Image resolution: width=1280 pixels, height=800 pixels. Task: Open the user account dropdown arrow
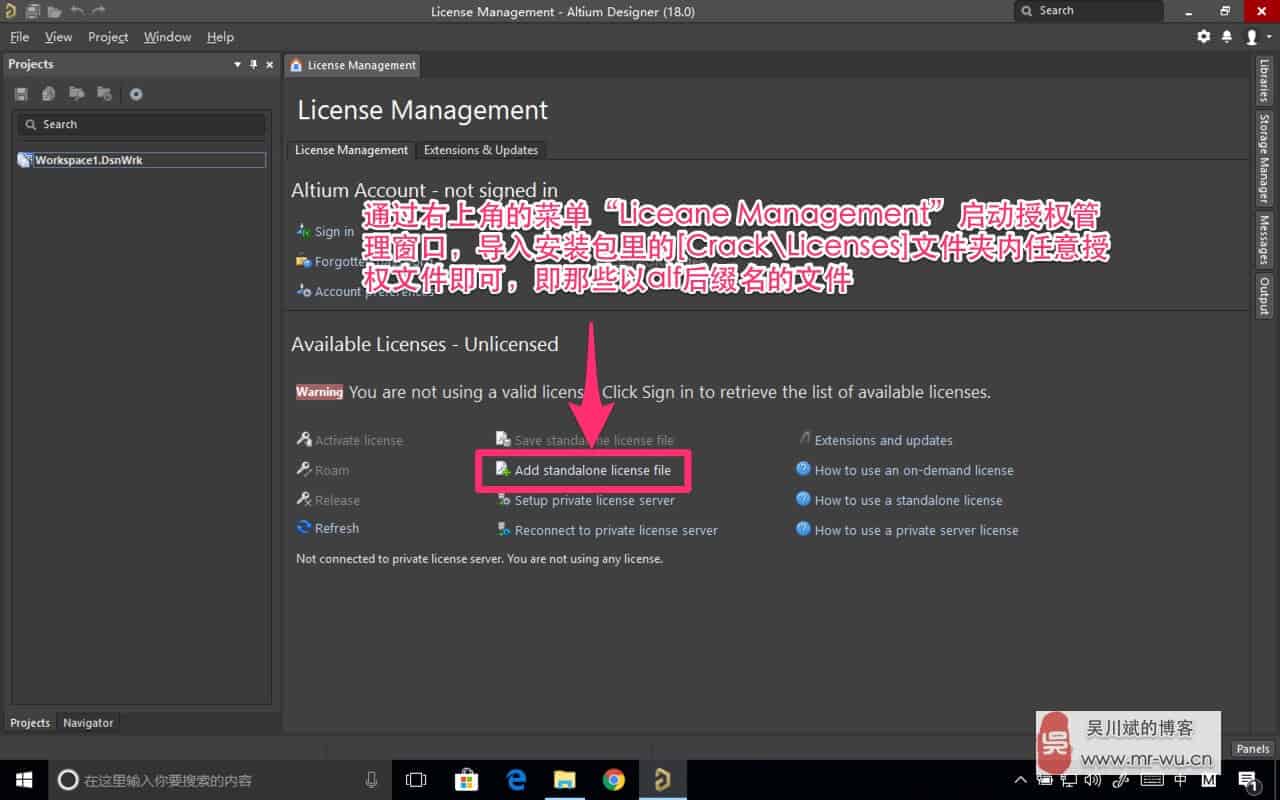click(1269, 37)
